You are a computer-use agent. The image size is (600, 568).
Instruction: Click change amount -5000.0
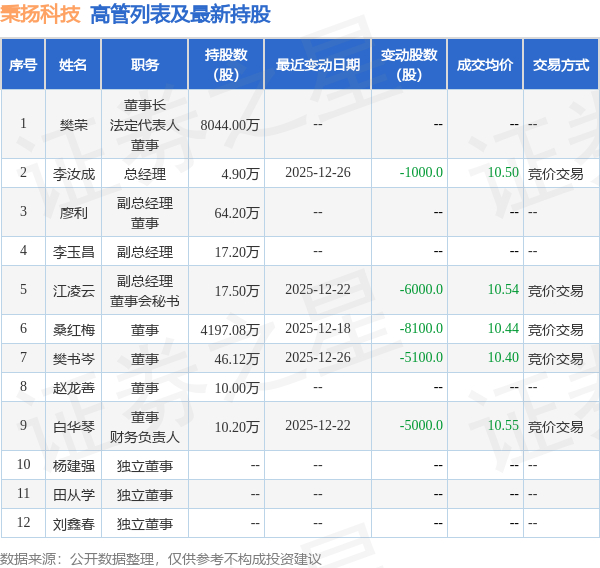click(421, 425)
